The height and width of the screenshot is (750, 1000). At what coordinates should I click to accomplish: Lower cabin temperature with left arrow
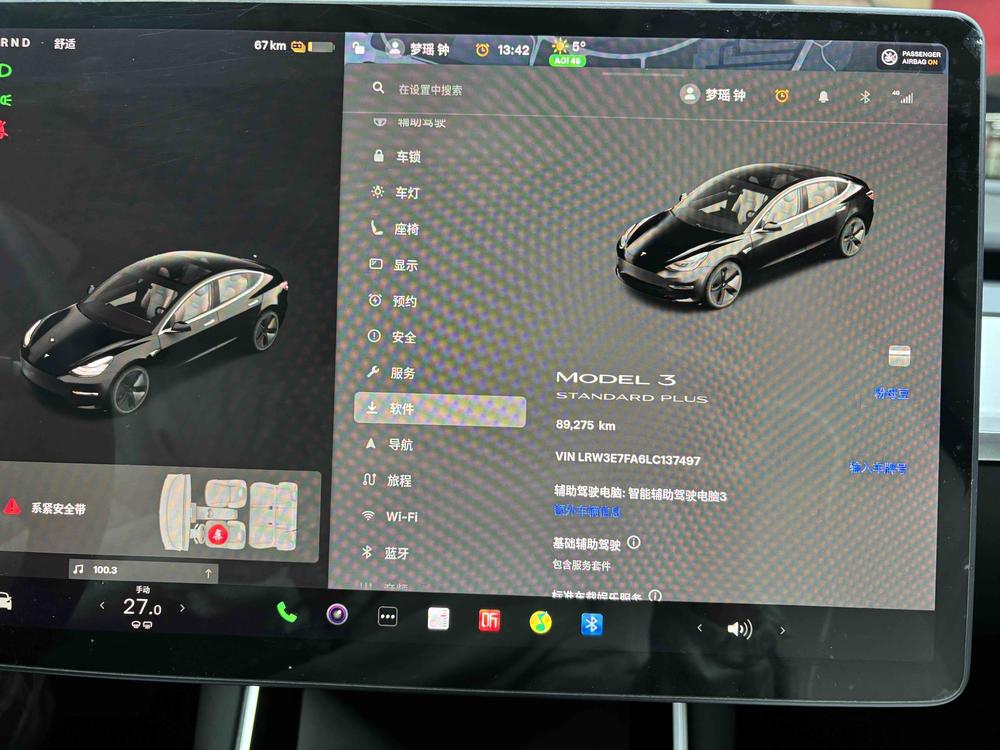pyautogui.click(x=102, y=605)
